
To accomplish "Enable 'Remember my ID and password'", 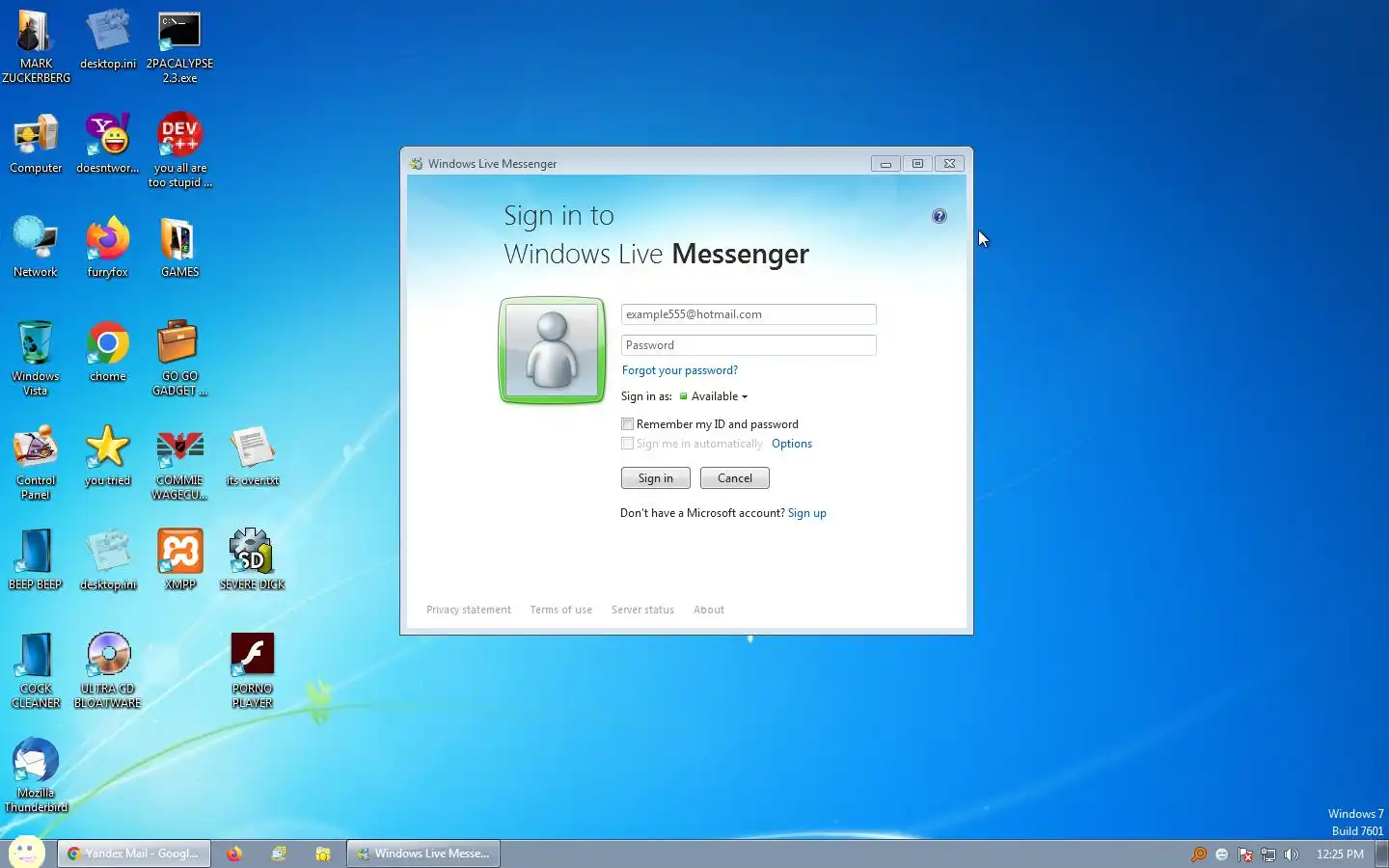I will click(628, 424).
